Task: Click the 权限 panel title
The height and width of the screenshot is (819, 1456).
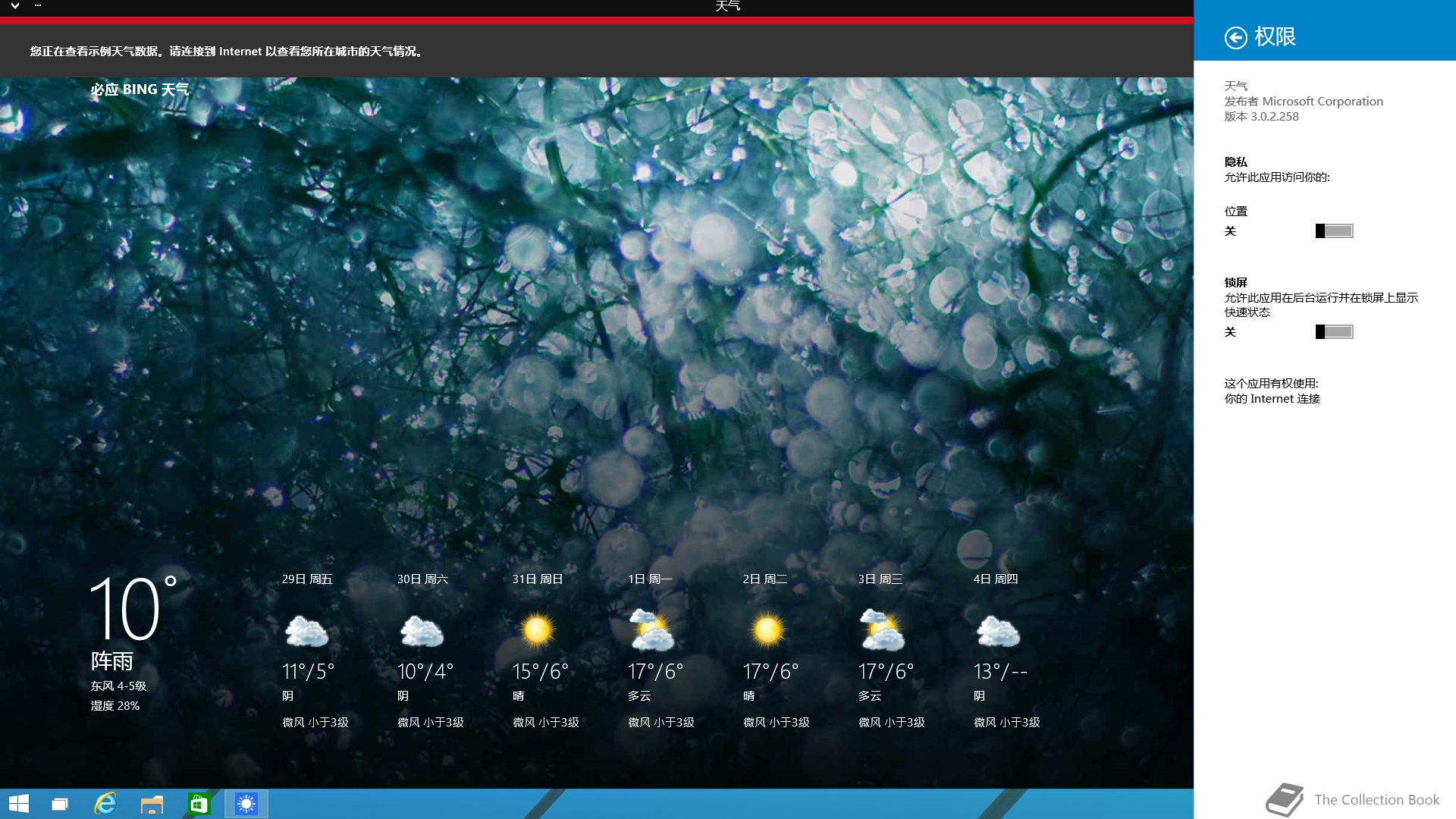Action: click(x=1275, y=36)
